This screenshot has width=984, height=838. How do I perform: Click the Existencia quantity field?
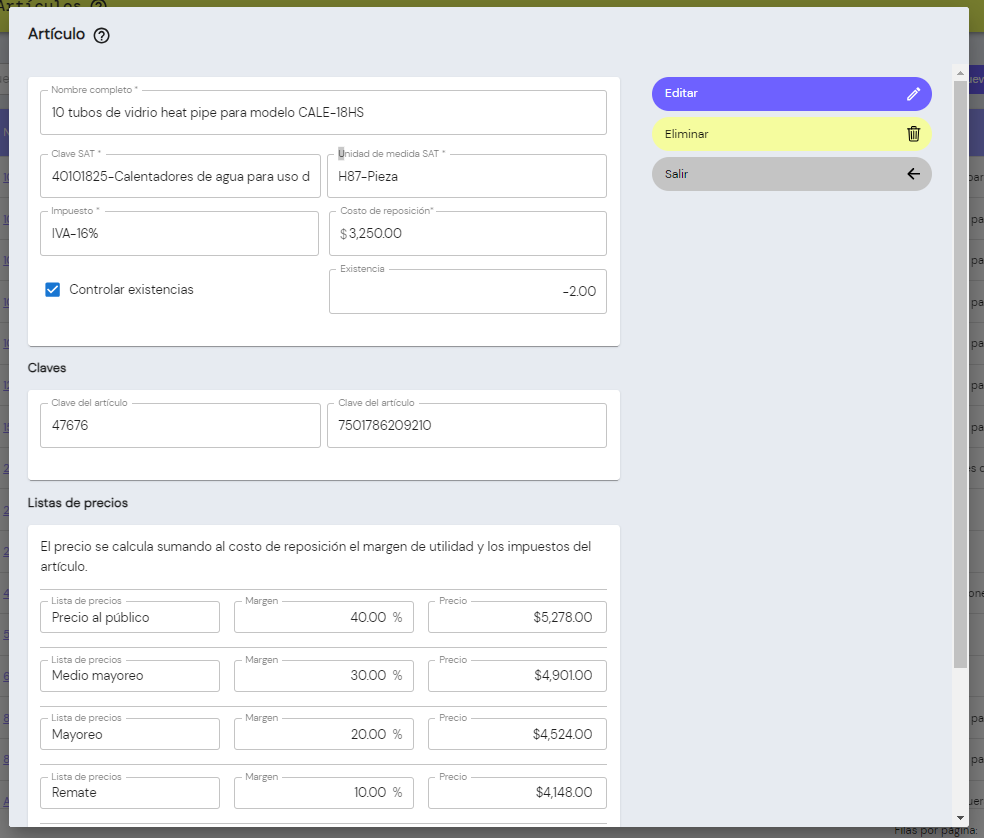pos(466,292)
